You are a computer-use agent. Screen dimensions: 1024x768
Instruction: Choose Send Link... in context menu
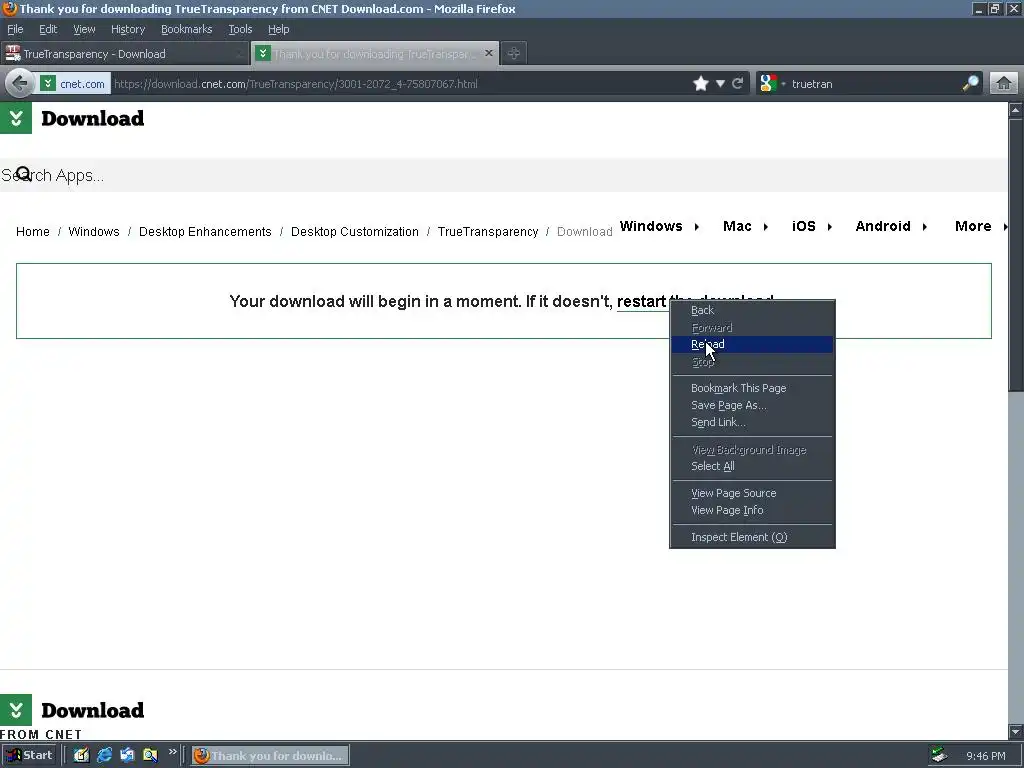pos(752,422)
